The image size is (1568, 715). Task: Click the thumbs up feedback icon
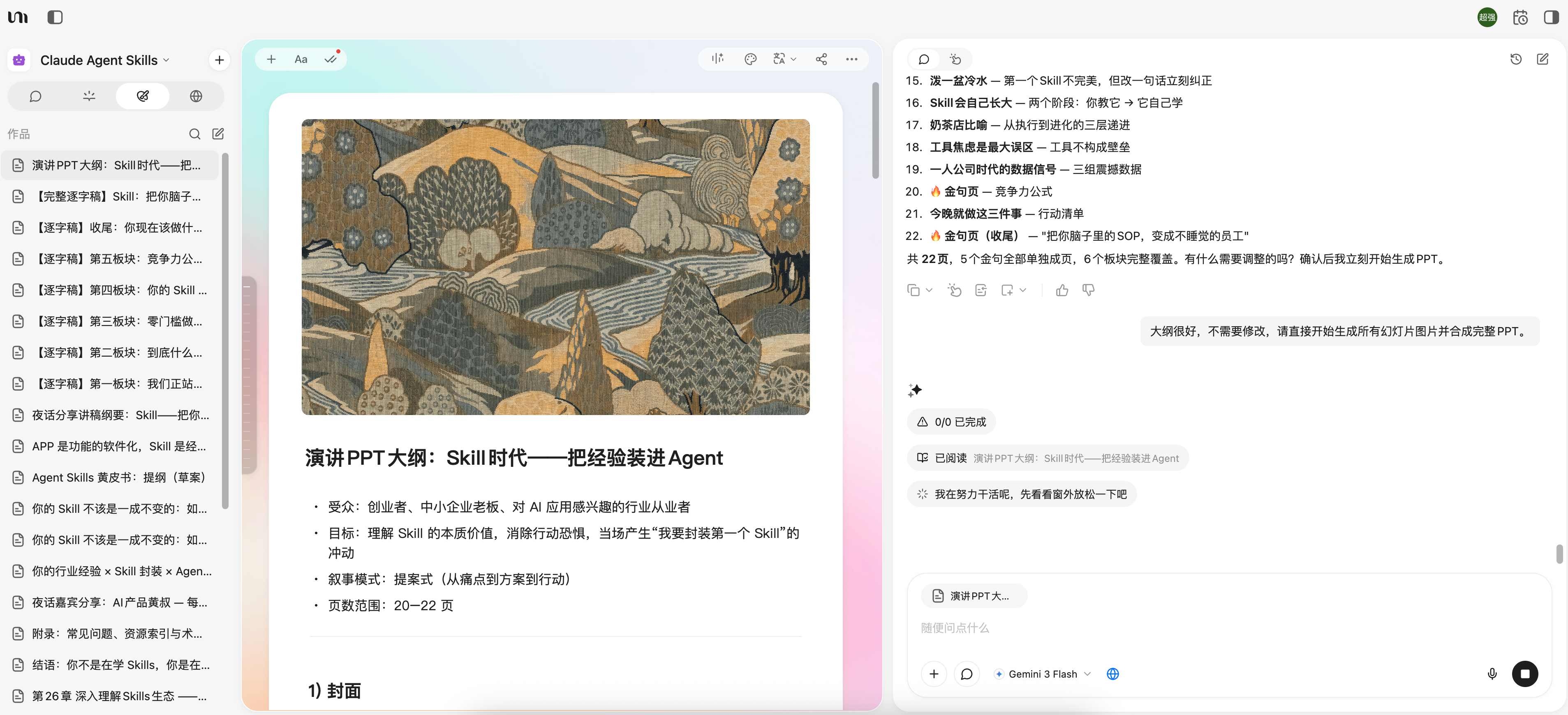[1062, 290]
